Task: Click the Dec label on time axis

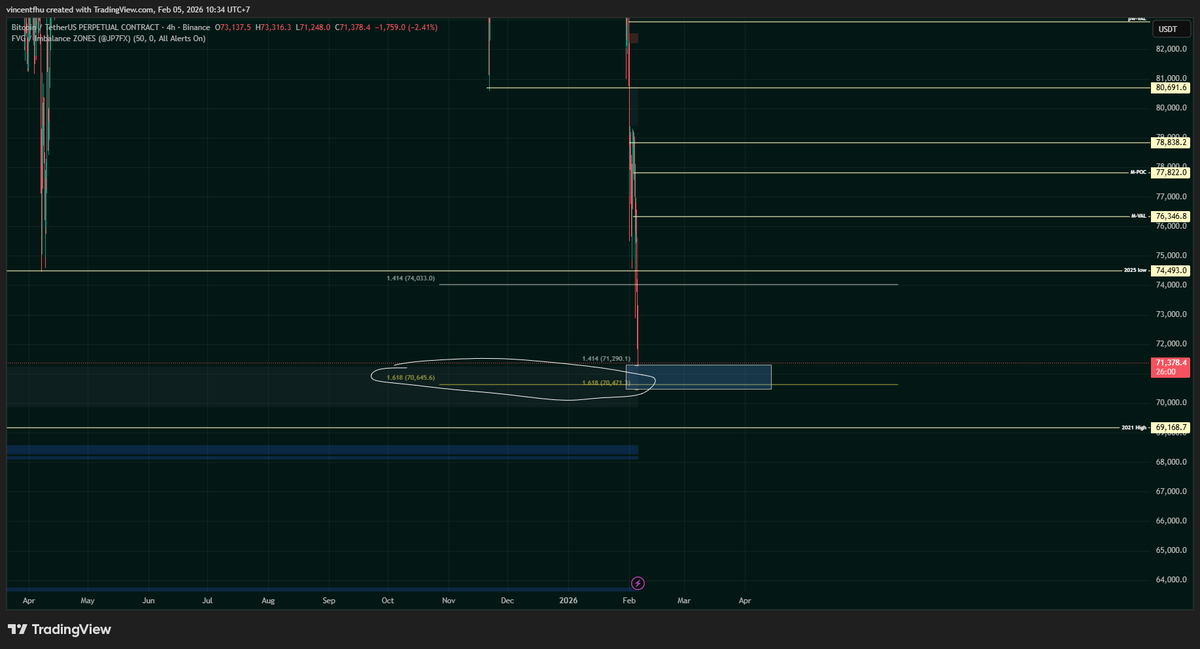Action: pos(507,601)
